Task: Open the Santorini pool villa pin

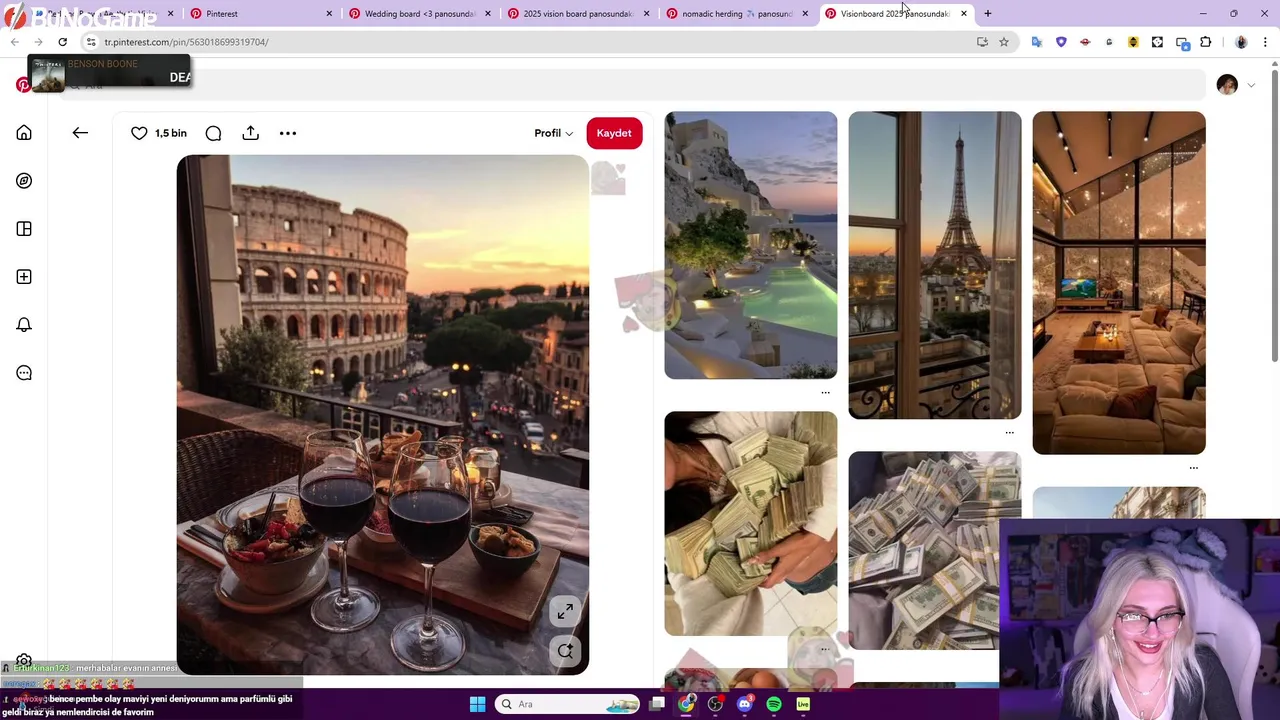Action: (751, 246)
